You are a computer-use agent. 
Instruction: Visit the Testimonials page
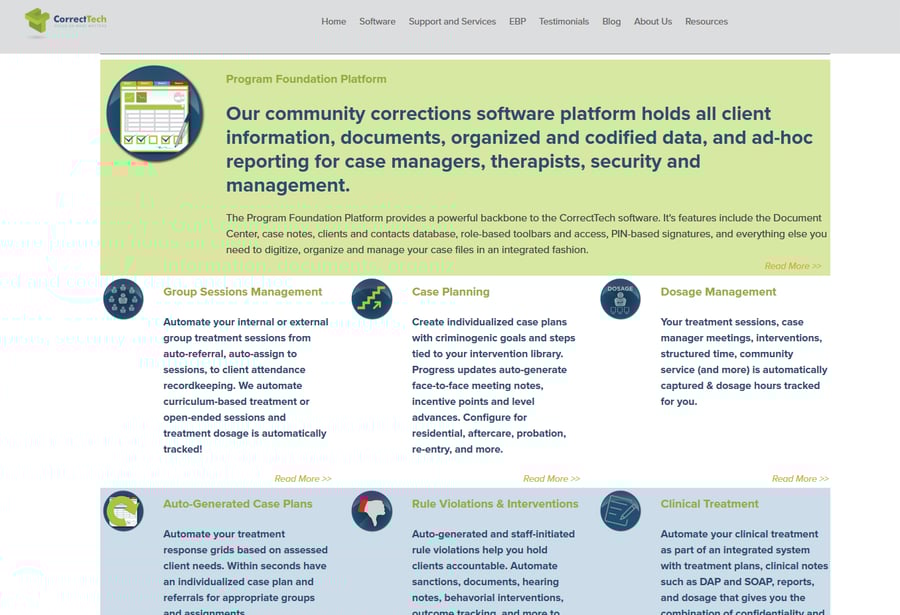[x=564, y=21]
